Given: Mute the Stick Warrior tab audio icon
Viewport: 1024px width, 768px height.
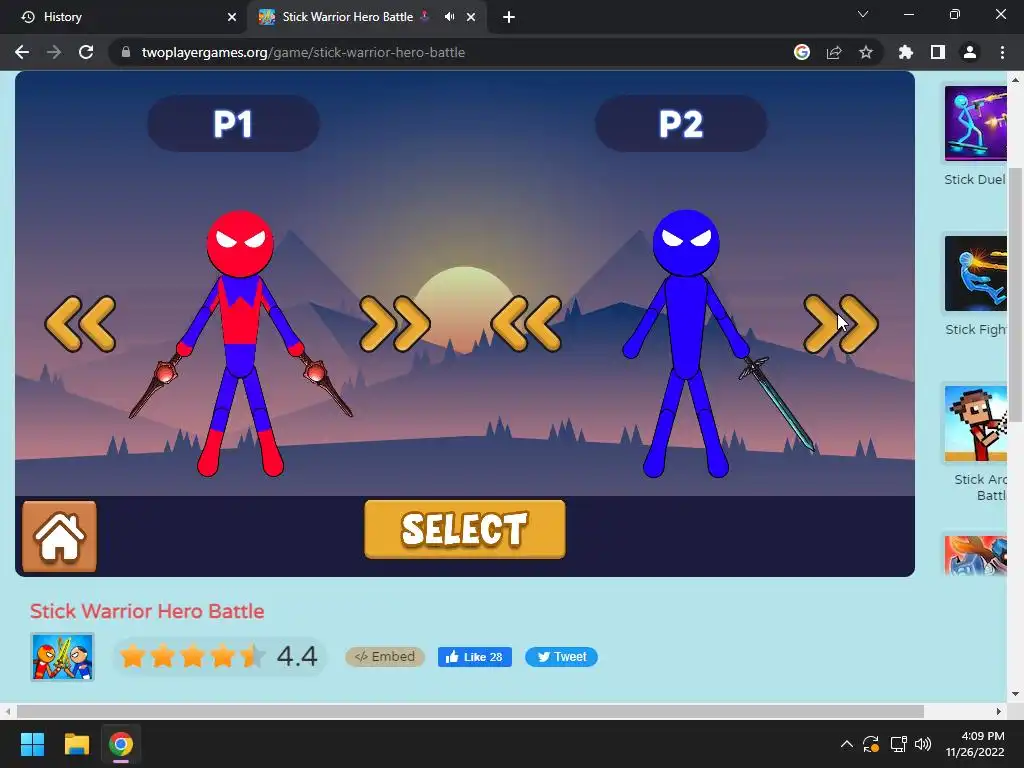Looking at the screenshot, I should (x=449, y=17).
